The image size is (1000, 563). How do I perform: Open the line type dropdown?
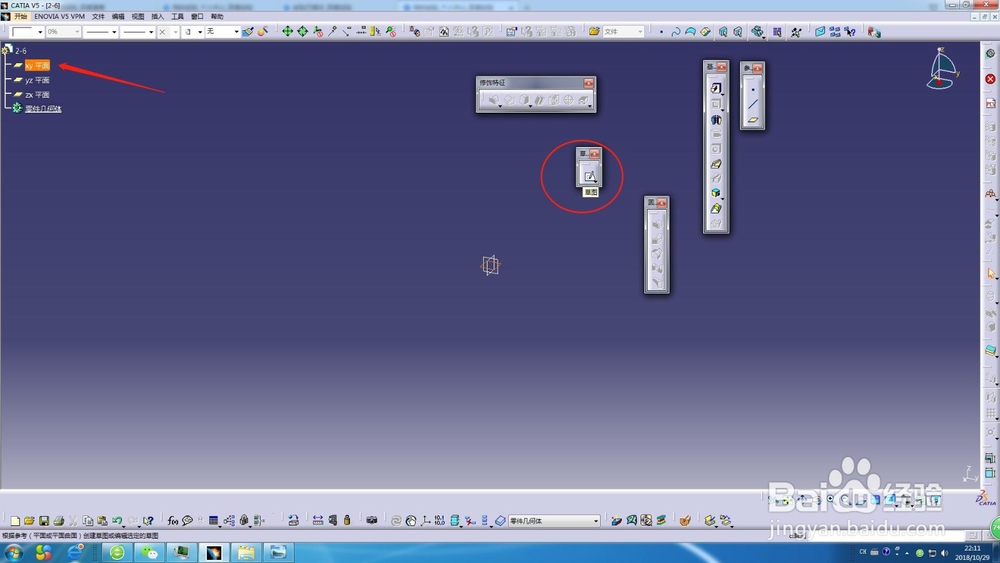(x=138, y=32)
